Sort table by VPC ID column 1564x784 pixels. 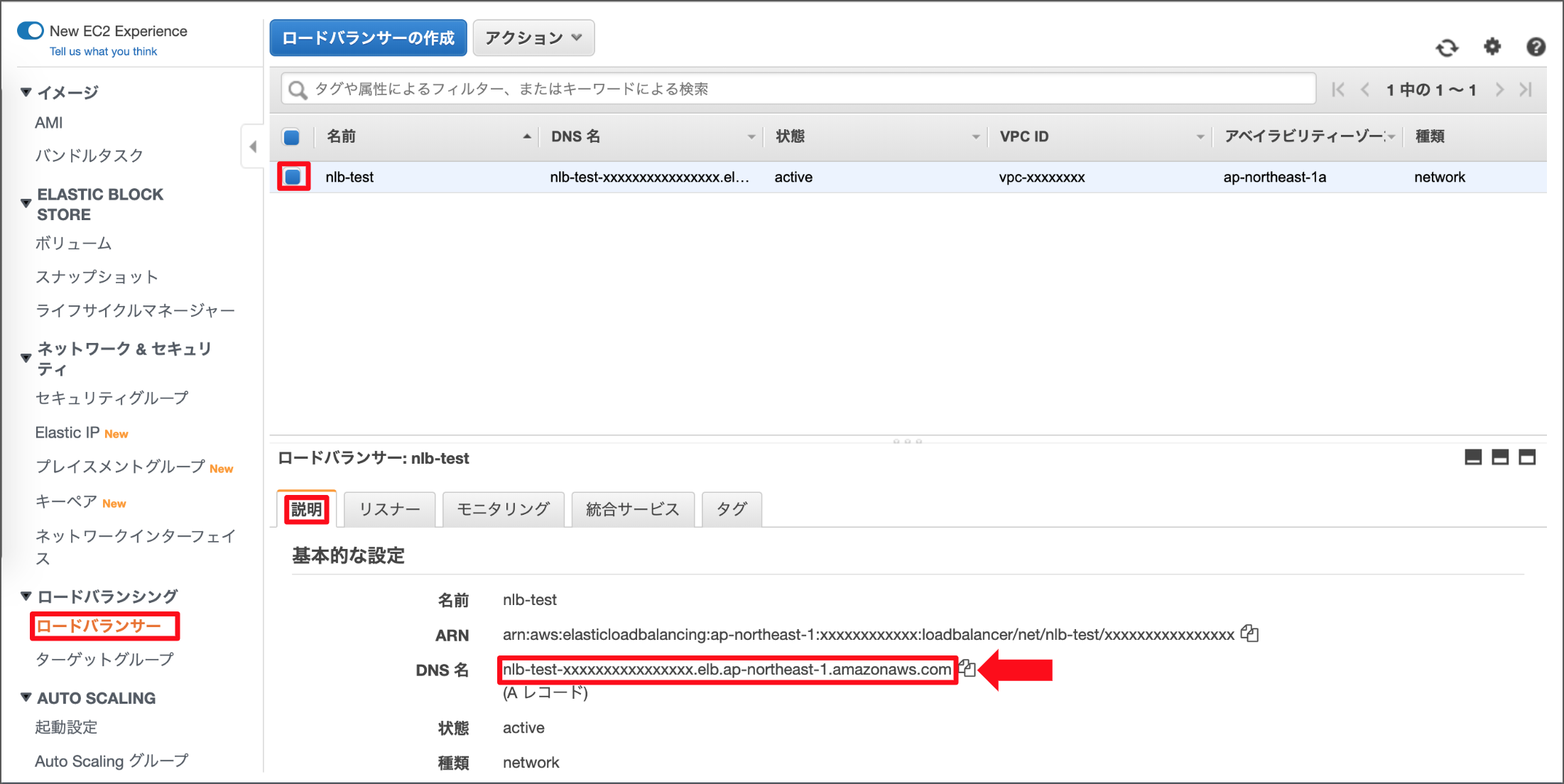click(1101, 136)
